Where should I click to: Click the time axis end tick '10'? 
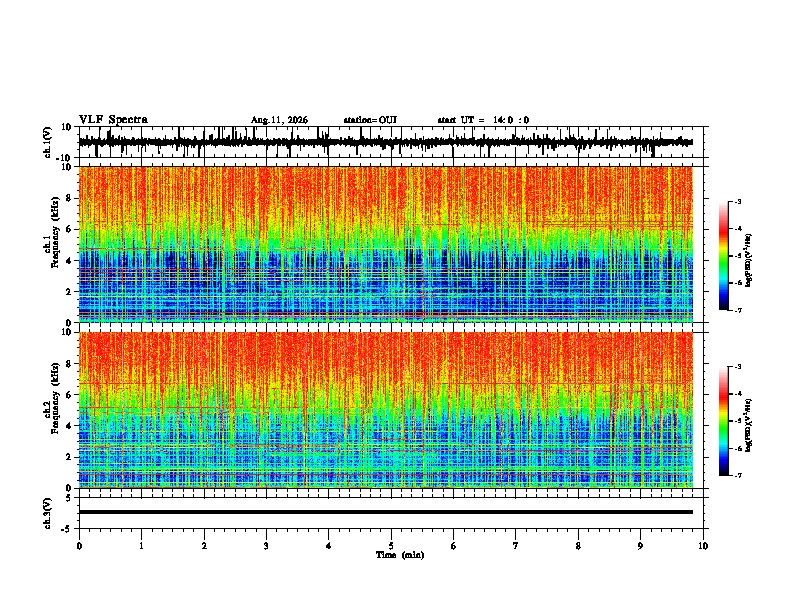(x=703, y=546)
